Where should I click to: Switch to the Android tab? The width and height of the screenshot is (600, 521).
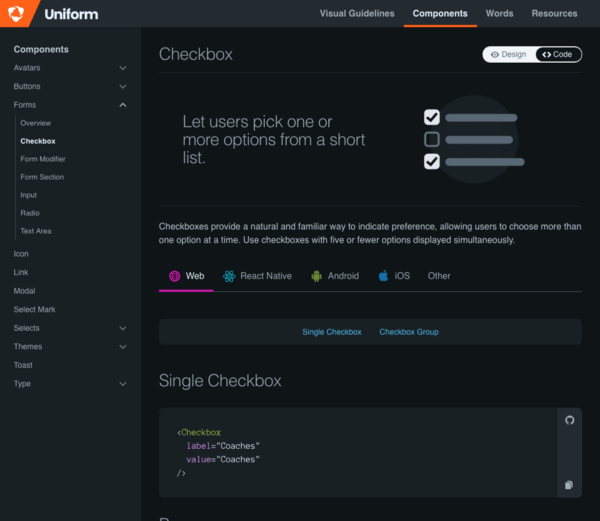[335, 276]
